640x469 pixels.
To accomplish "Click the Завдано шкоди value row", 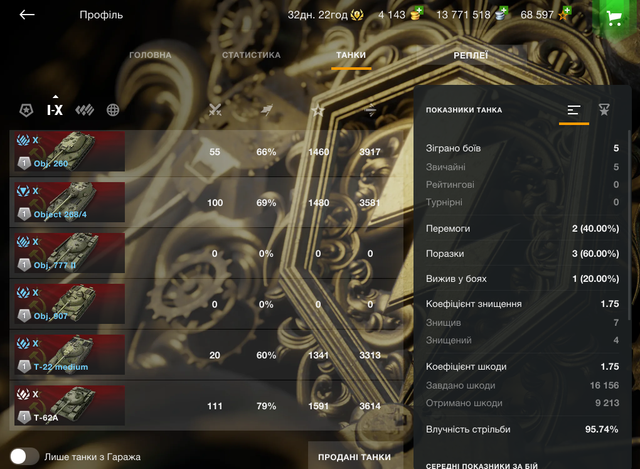I will 522,385.
